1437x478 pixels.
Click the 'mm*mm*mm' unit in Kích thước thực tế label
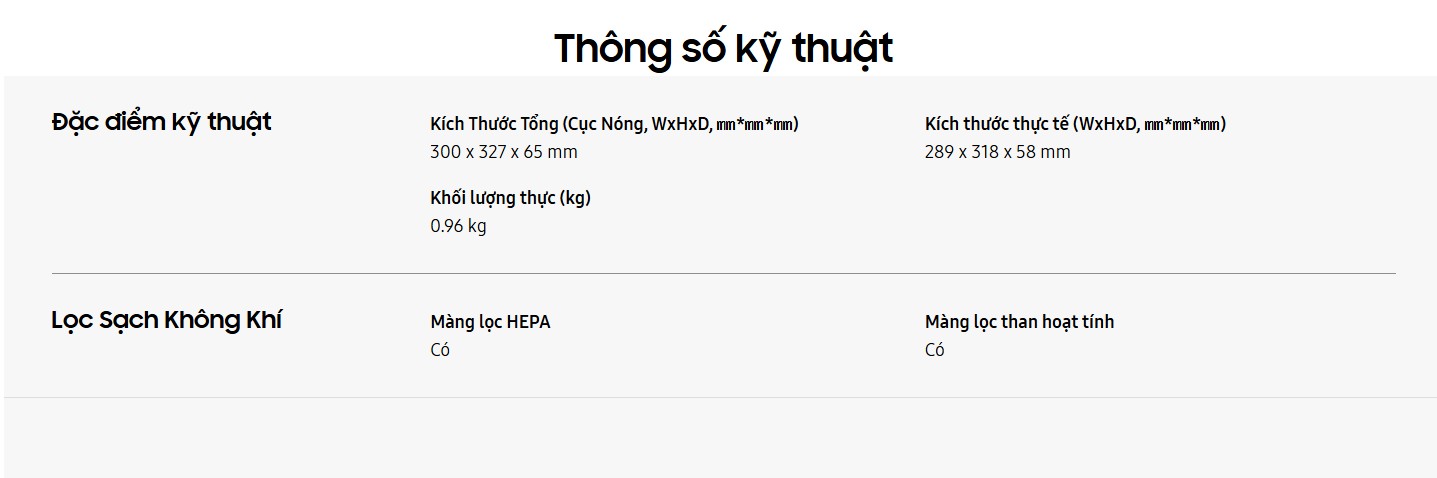pyautogui.click(x=1182, y=125)
